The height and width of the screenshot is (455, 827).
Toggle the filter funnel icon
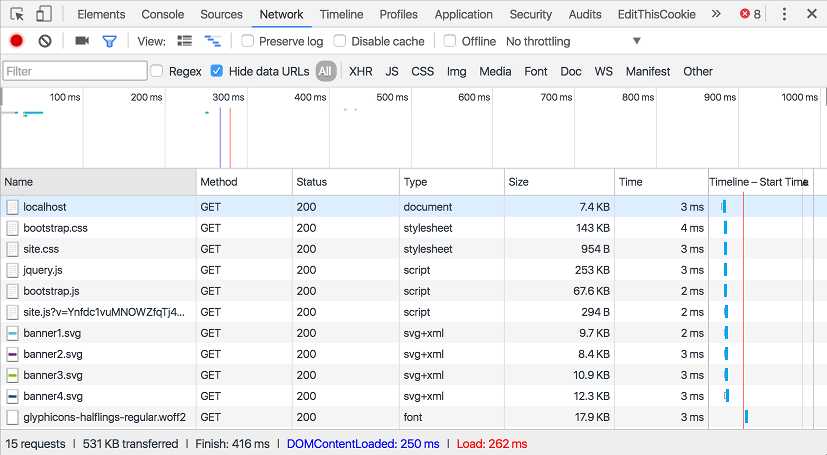pos(109,41)
